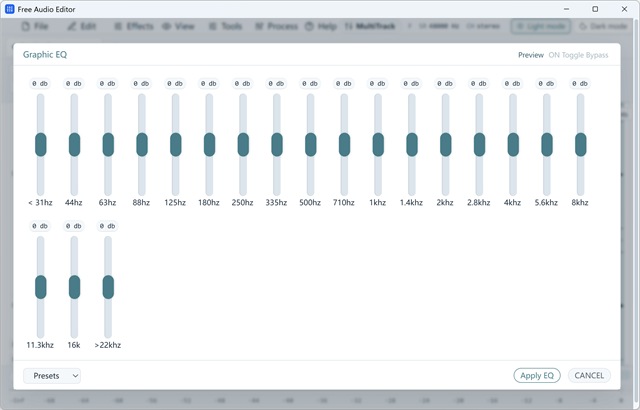Click the 2.8khz slider handle
640x410 pixels.
click(x=480, y=144)
